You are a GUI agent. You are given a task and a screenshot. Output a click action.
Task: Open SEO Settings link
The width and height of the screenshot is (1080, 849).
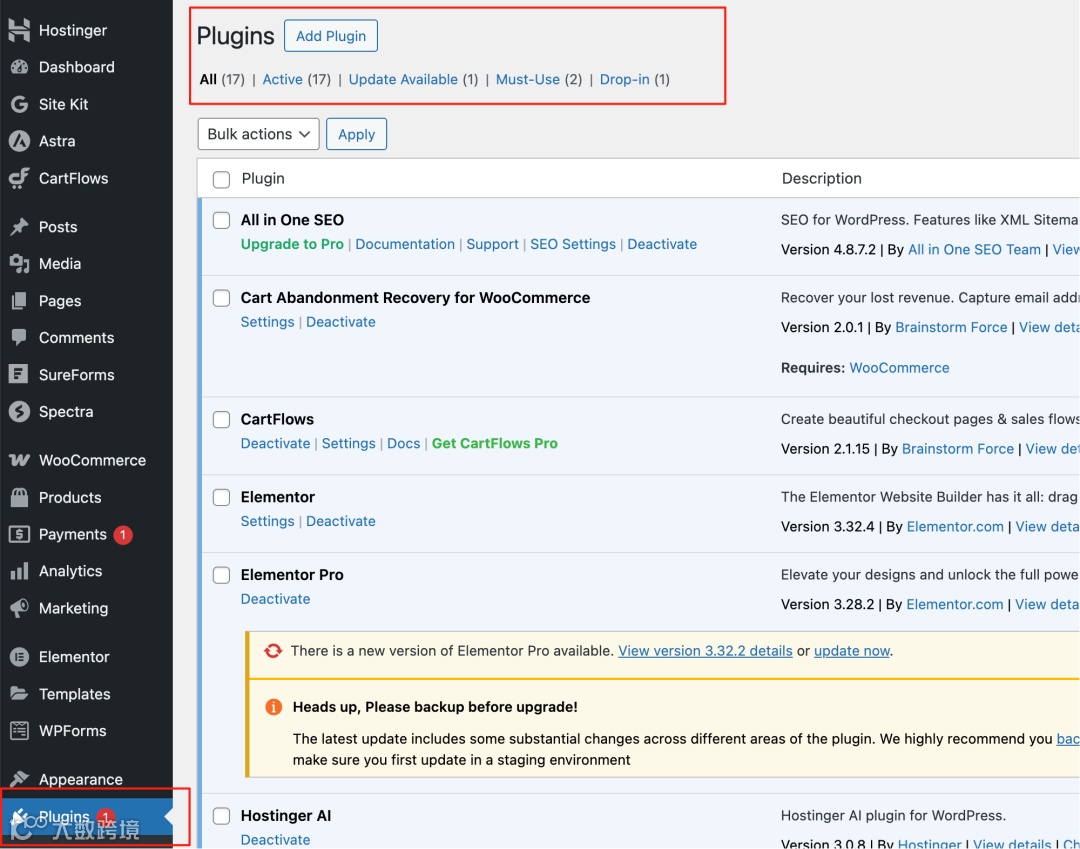[x=572, y=244]
